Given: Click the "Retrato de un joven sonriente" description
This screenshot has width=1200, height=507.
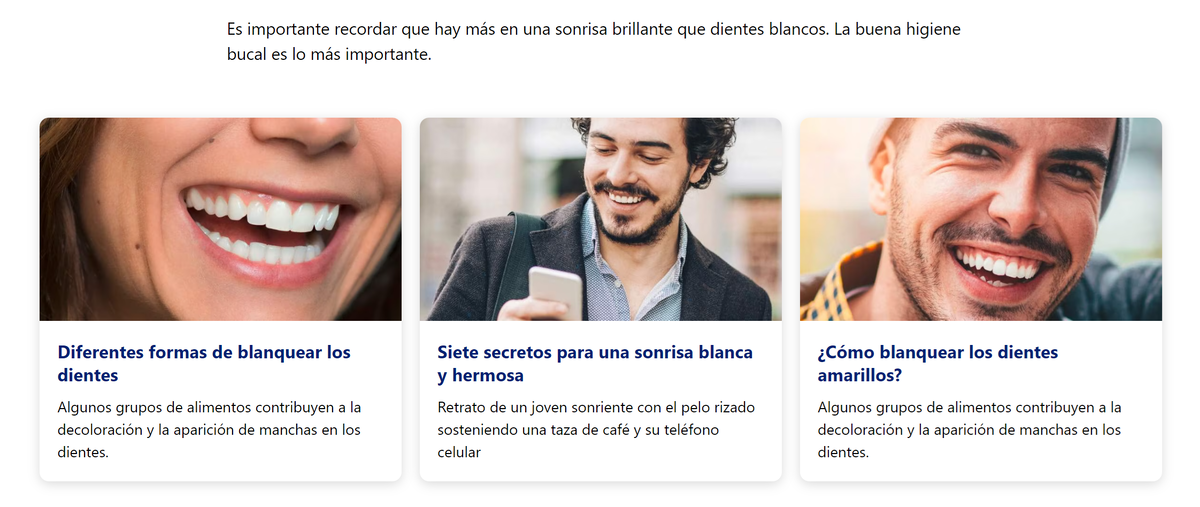Looking at the screenshot, I should pos(596,430).
